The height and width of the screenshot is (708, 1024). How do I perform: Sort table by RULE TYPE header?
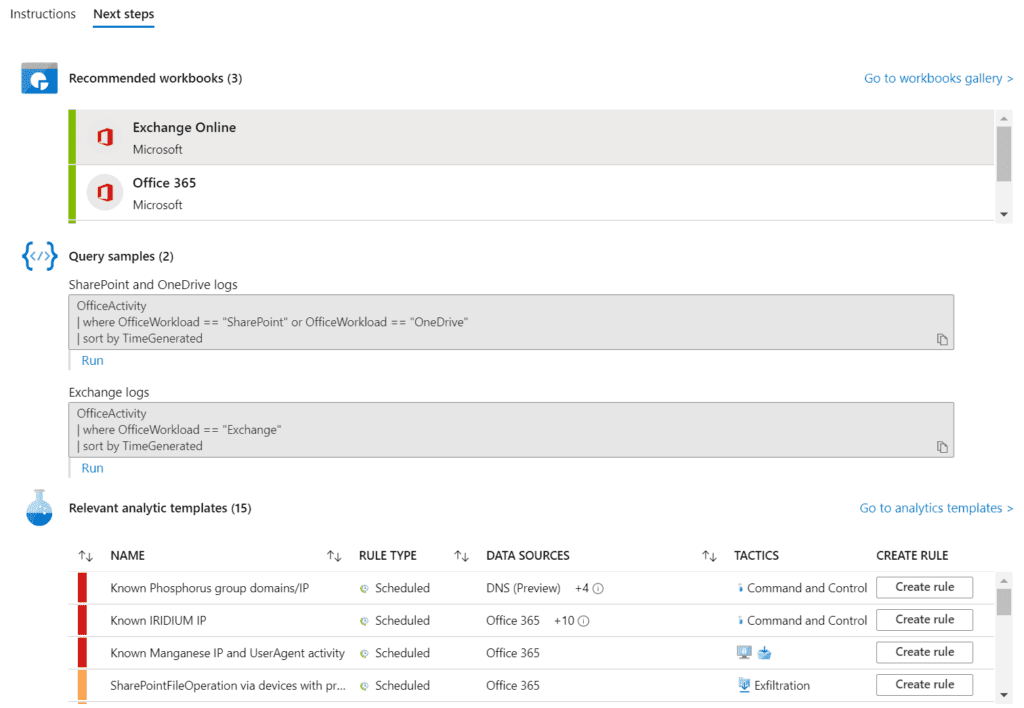pos(387,556)
